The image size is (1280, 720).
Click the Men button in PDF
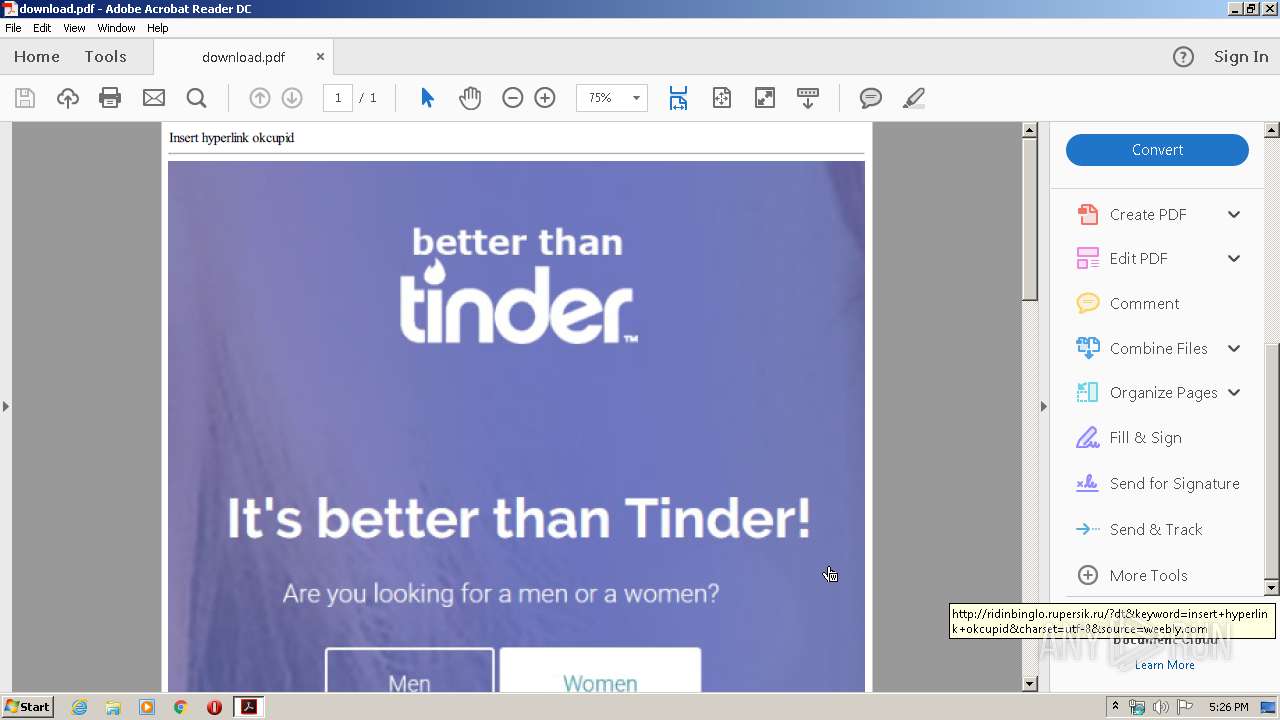410,670
